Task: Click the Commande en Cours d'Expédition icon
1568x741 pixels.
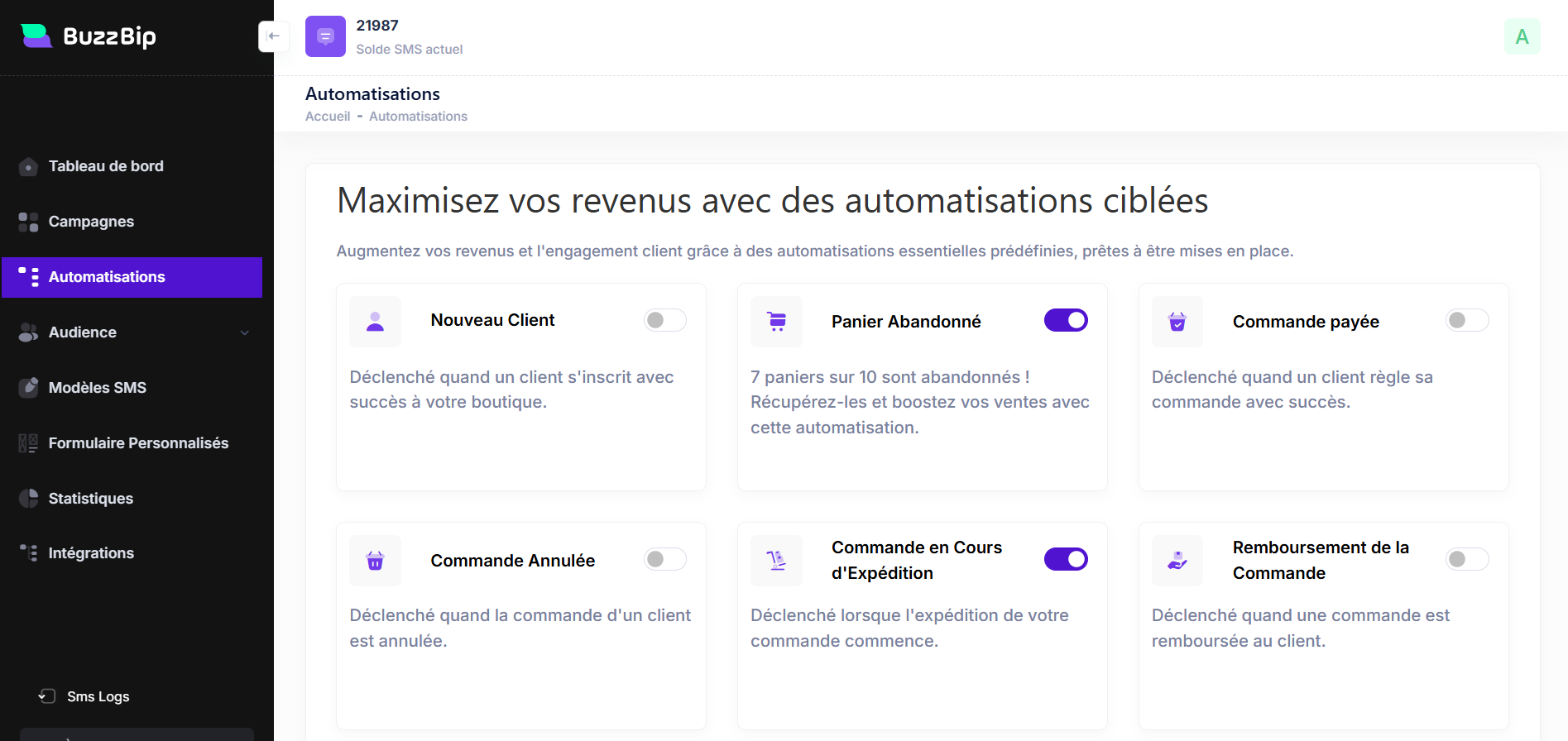Action: [x=776, y=561]
